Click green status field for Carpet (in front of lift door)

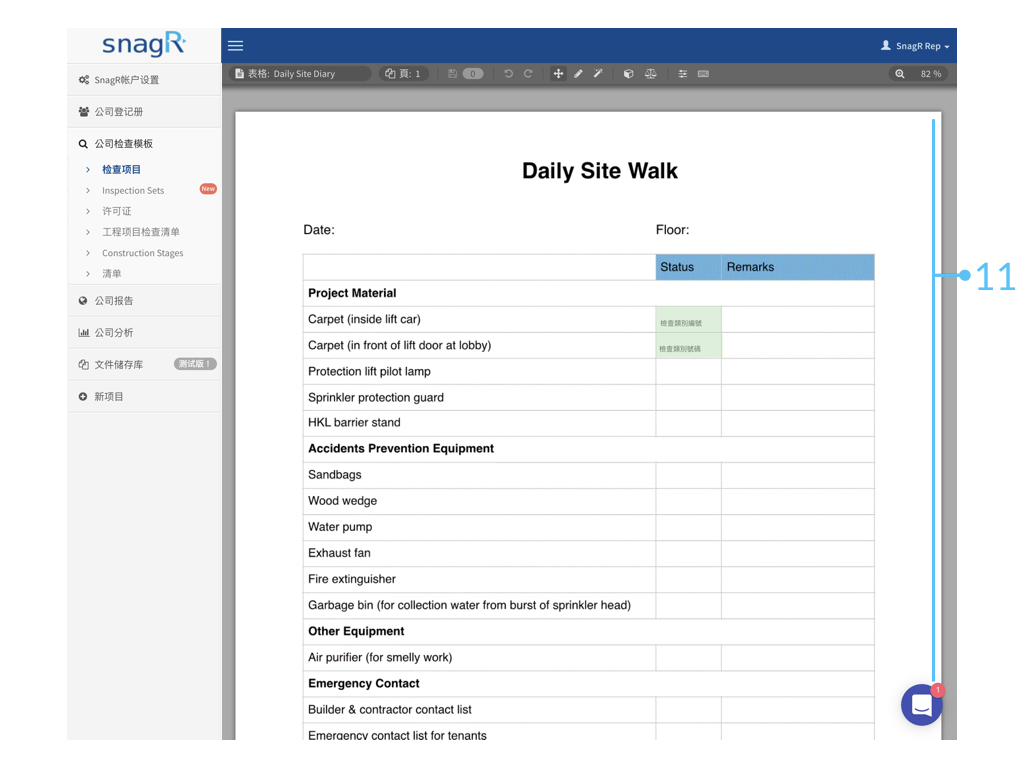click(688, 345)
